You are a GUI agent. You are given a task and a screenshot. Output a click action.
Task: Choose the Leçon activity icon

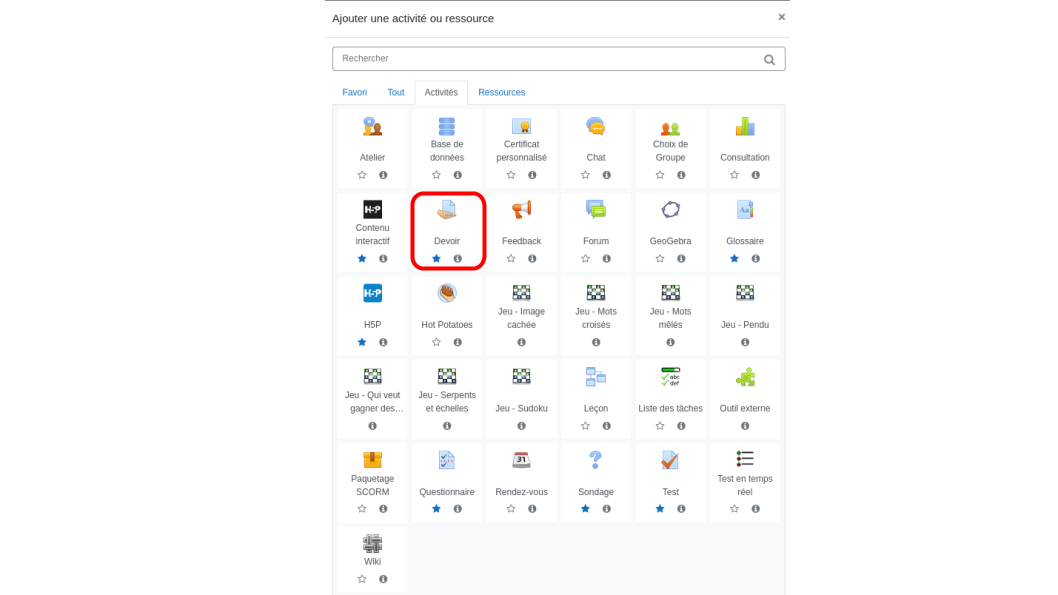[x=596, y=377]
